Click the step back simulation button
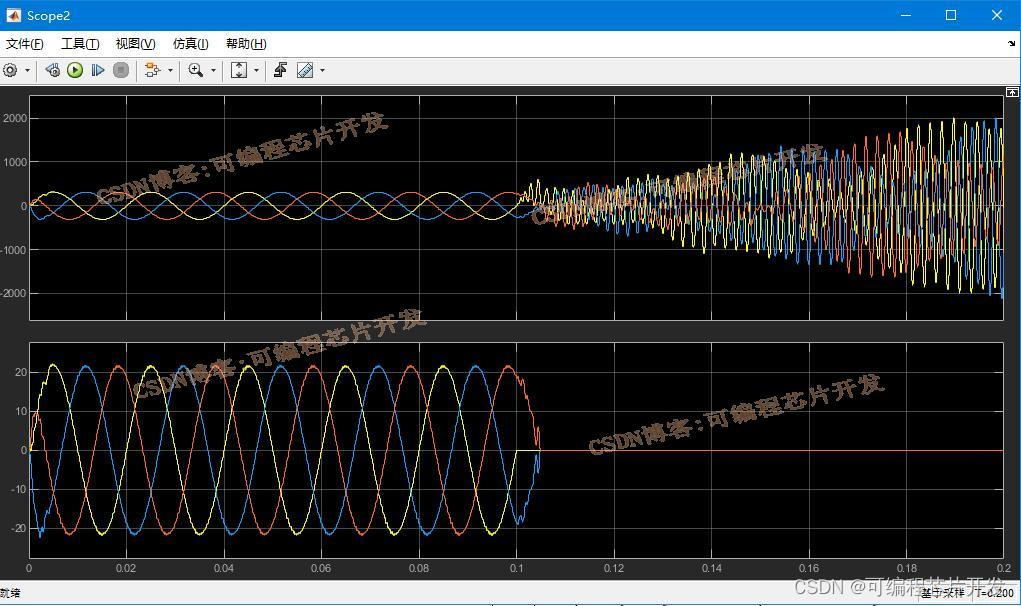The image size is (1021, 606). 53,70
